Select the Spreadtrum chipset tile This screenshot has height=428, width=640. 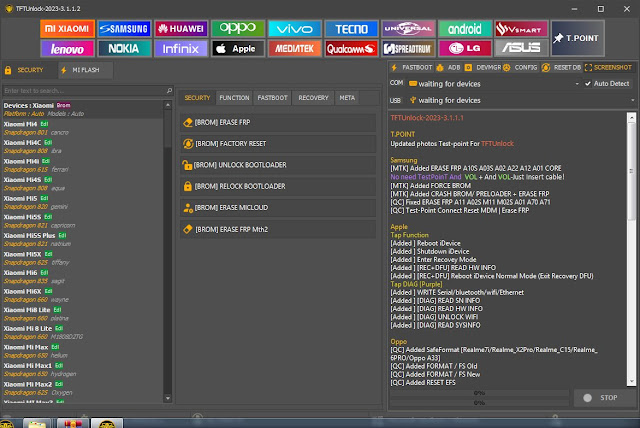pyautogui.click(x=408, y=49)
